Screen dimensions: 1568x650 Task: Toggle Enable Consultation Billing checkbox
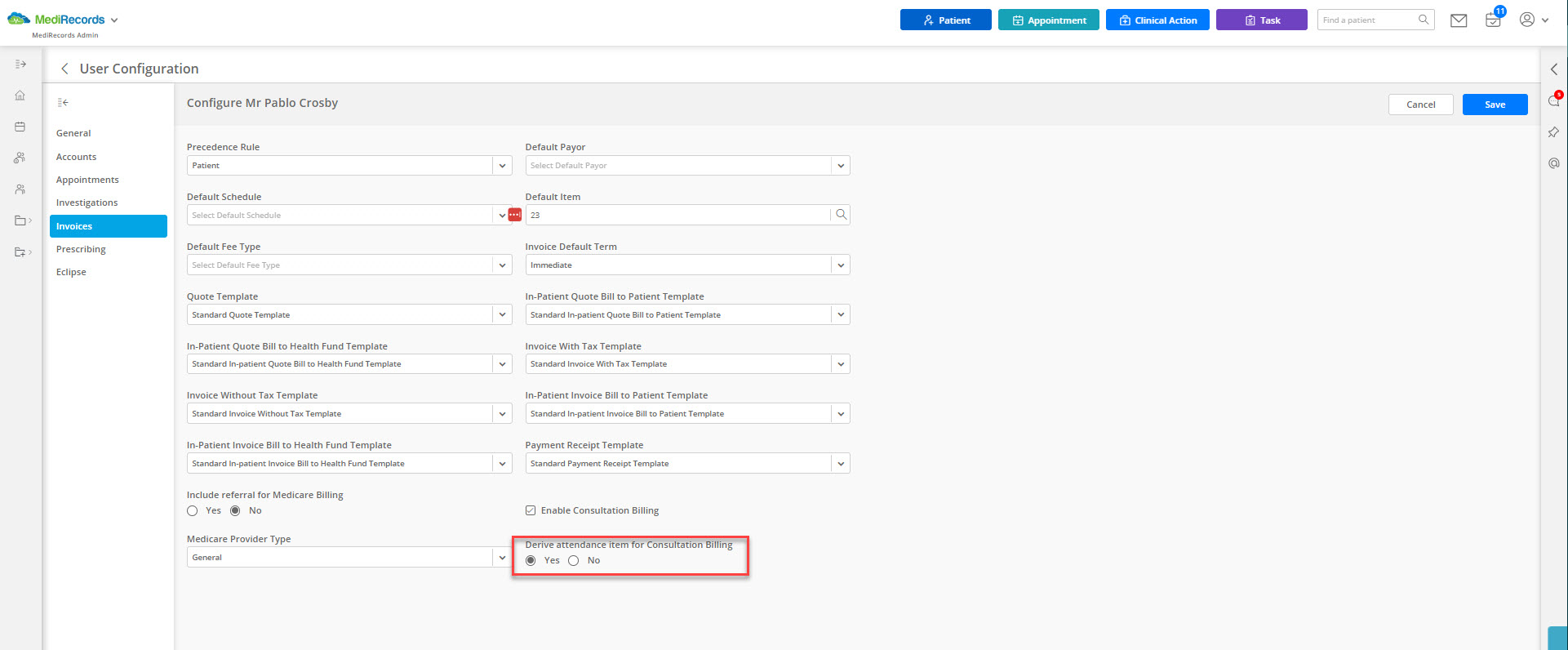(x=531, y=511)
